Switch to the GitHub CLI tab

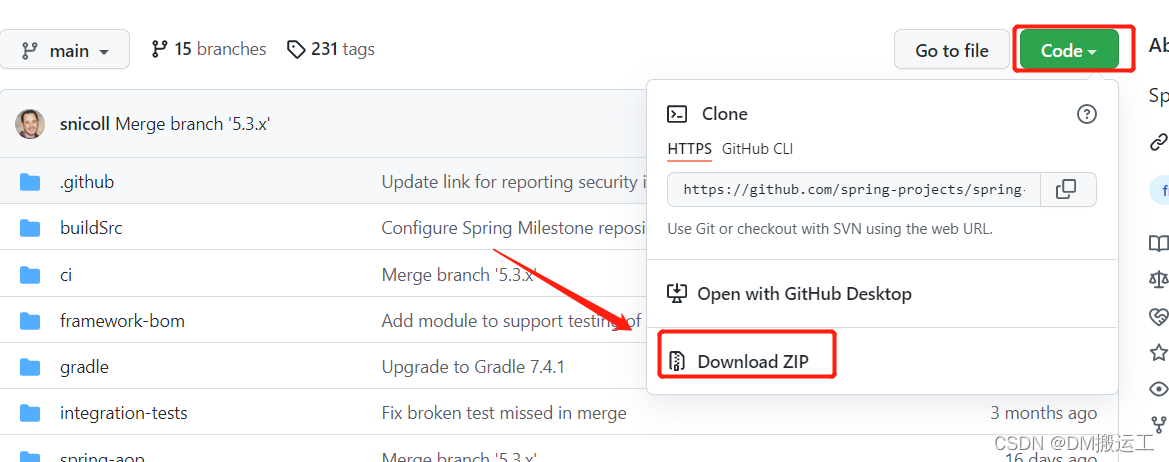(x=757, y=149)
